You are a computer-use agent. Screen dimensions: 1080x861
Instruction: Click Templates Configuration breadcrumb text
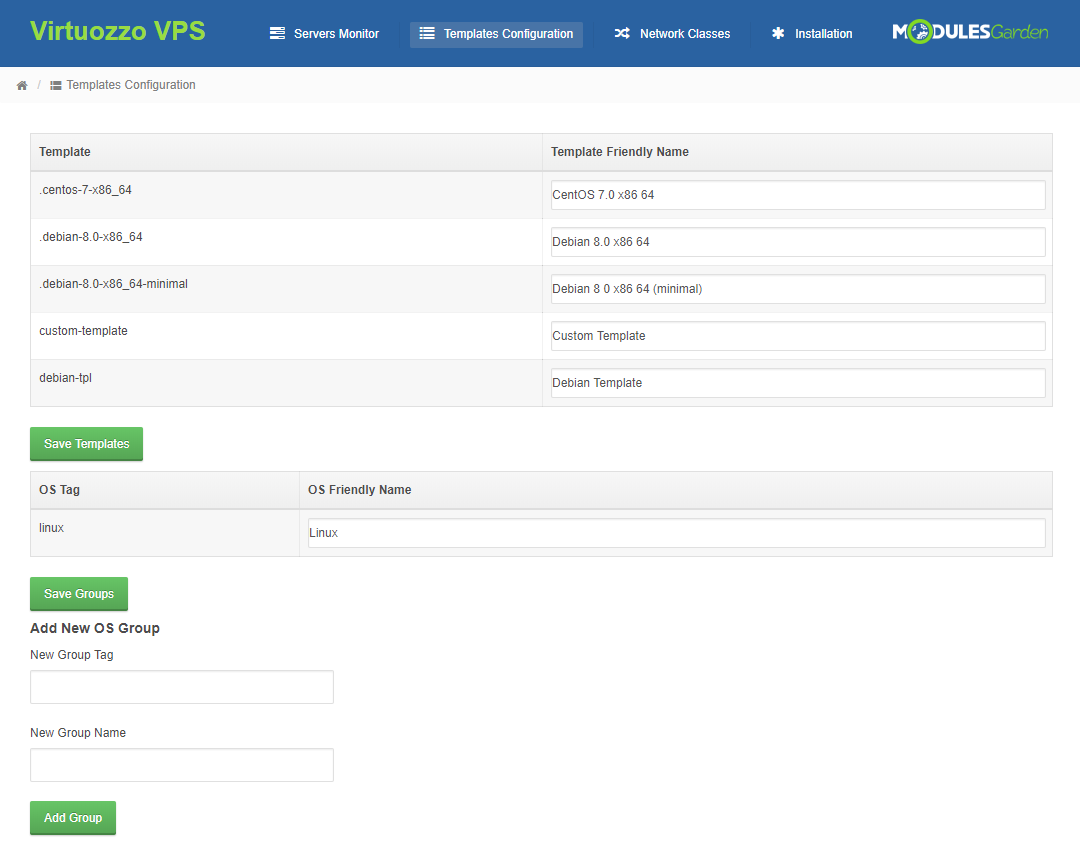(131, 85)
